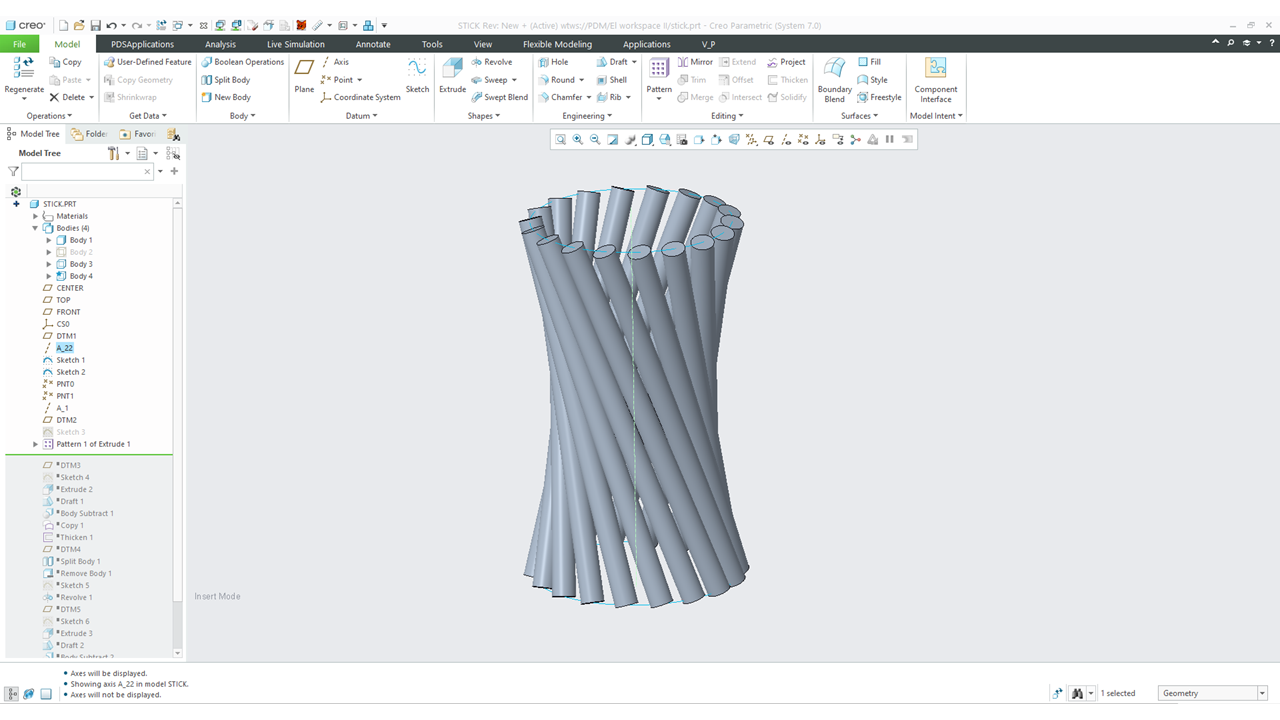The height and width of the screenshot is (720, 1280).
Task: Click the Swept Blend tool
Action: pyautogui.click(x=499, y=97)
